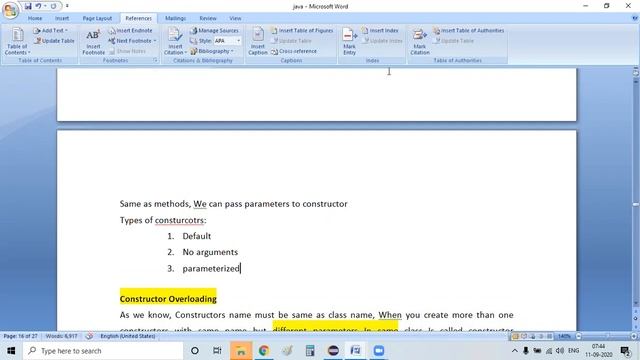Insert a footnote with AB1 button
640x360 pixels.
(93, 41)
